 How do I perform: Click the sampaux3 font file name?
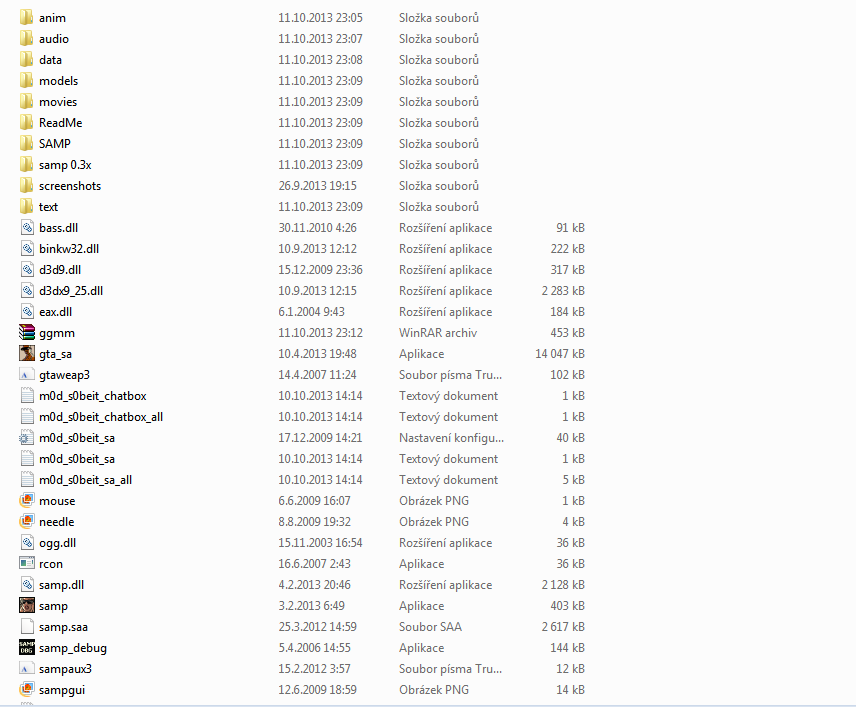pyautogui.click(x=65, y=669)
